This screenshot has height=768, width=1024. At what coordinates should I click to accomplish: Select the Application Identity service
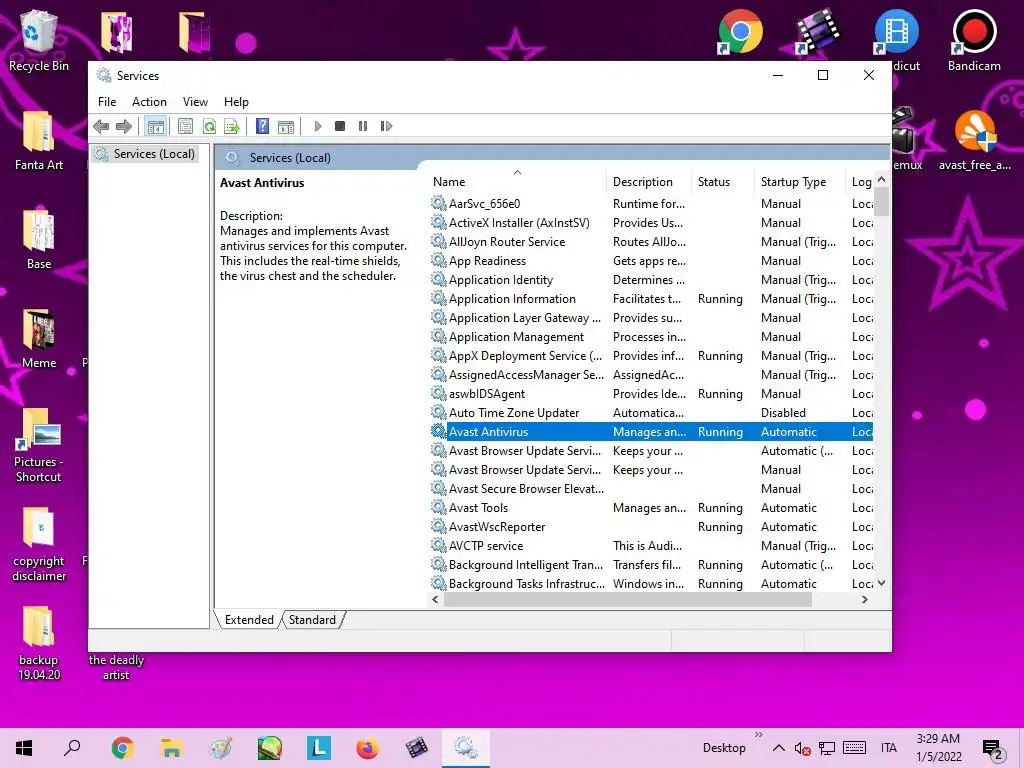coord(651,280)
